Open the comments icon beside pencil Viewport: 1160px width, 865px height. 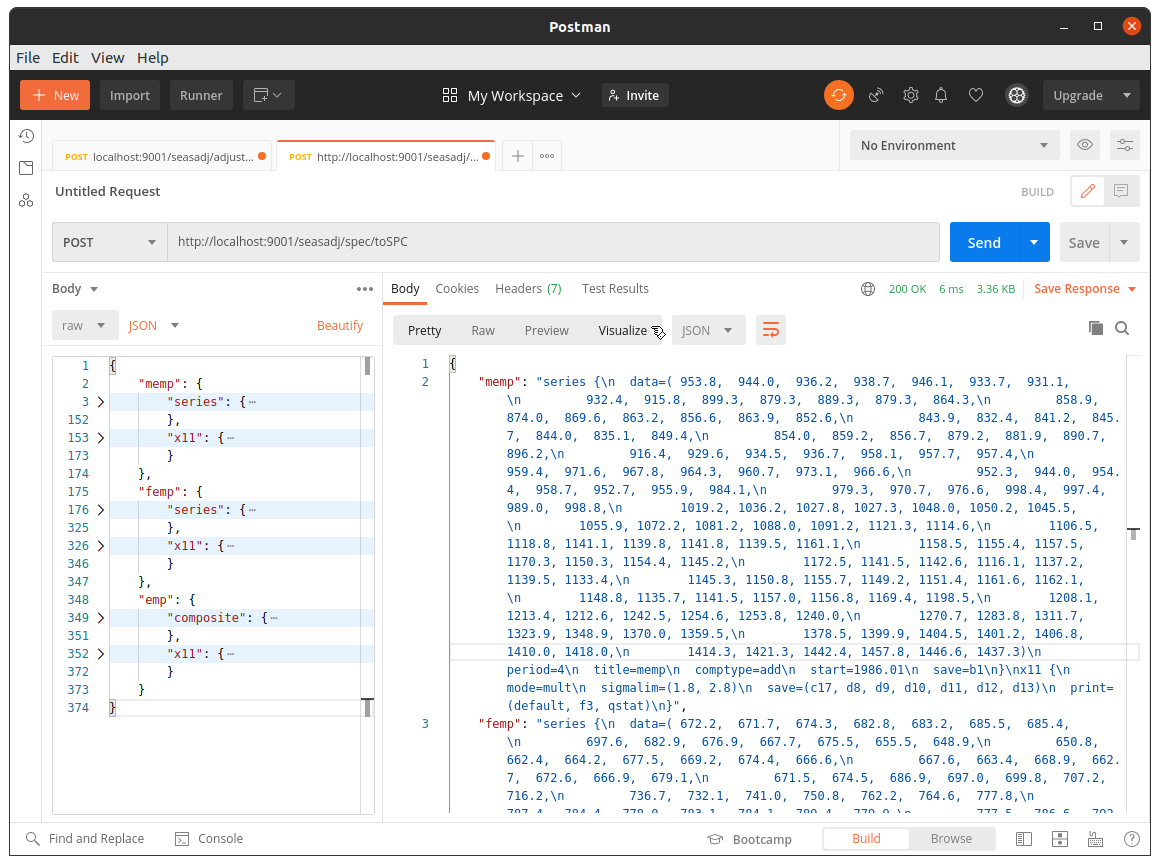[1122, 192]
